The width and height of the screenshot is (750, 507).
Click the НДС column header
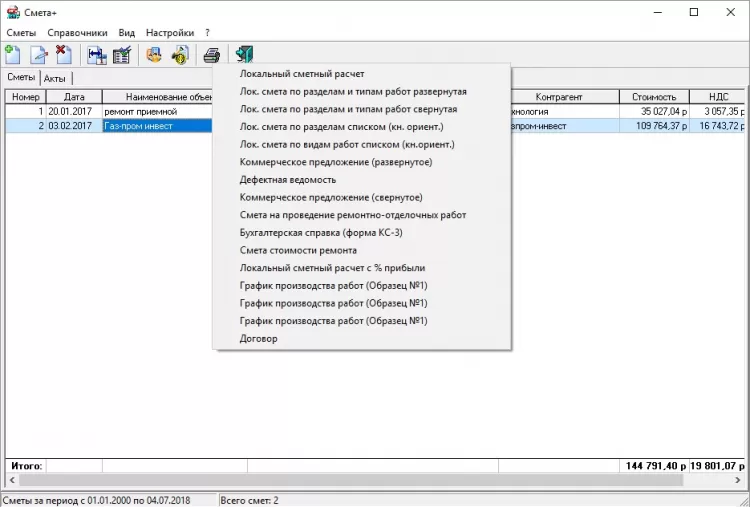click(717, 97)
